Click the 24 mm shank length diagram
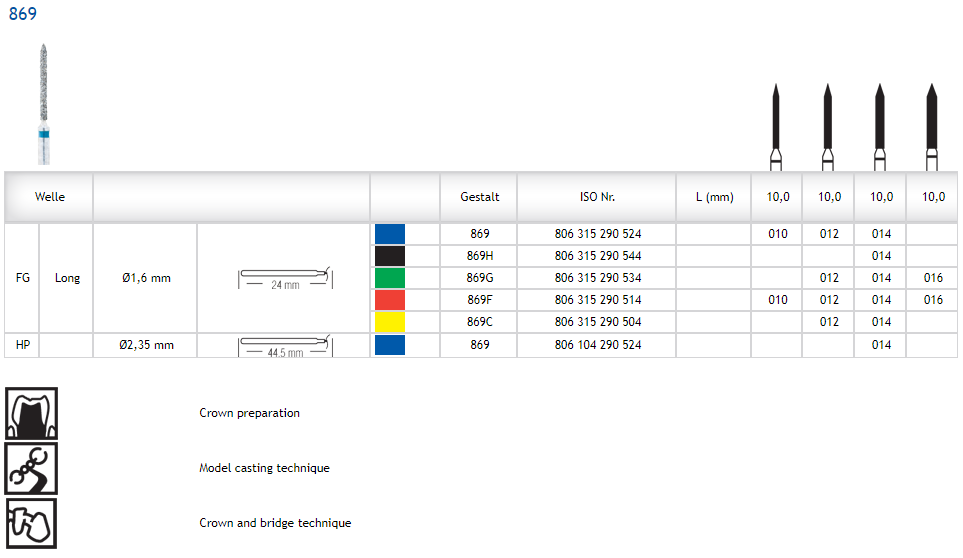The width and height of the screenshot is (963, 558). pos(284,278)
